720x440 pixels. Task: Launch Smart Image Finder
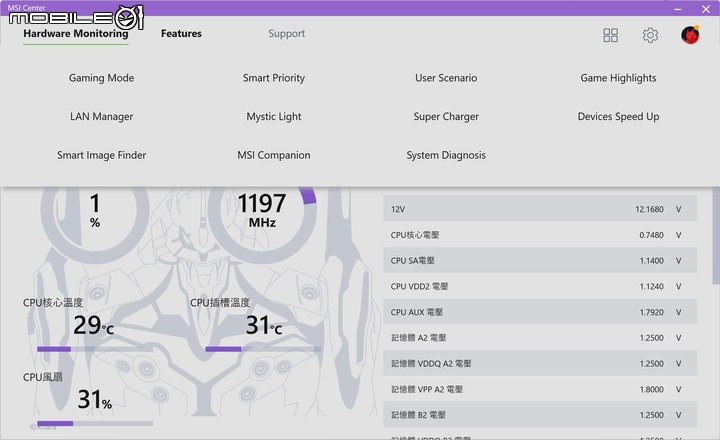point(101,155)
